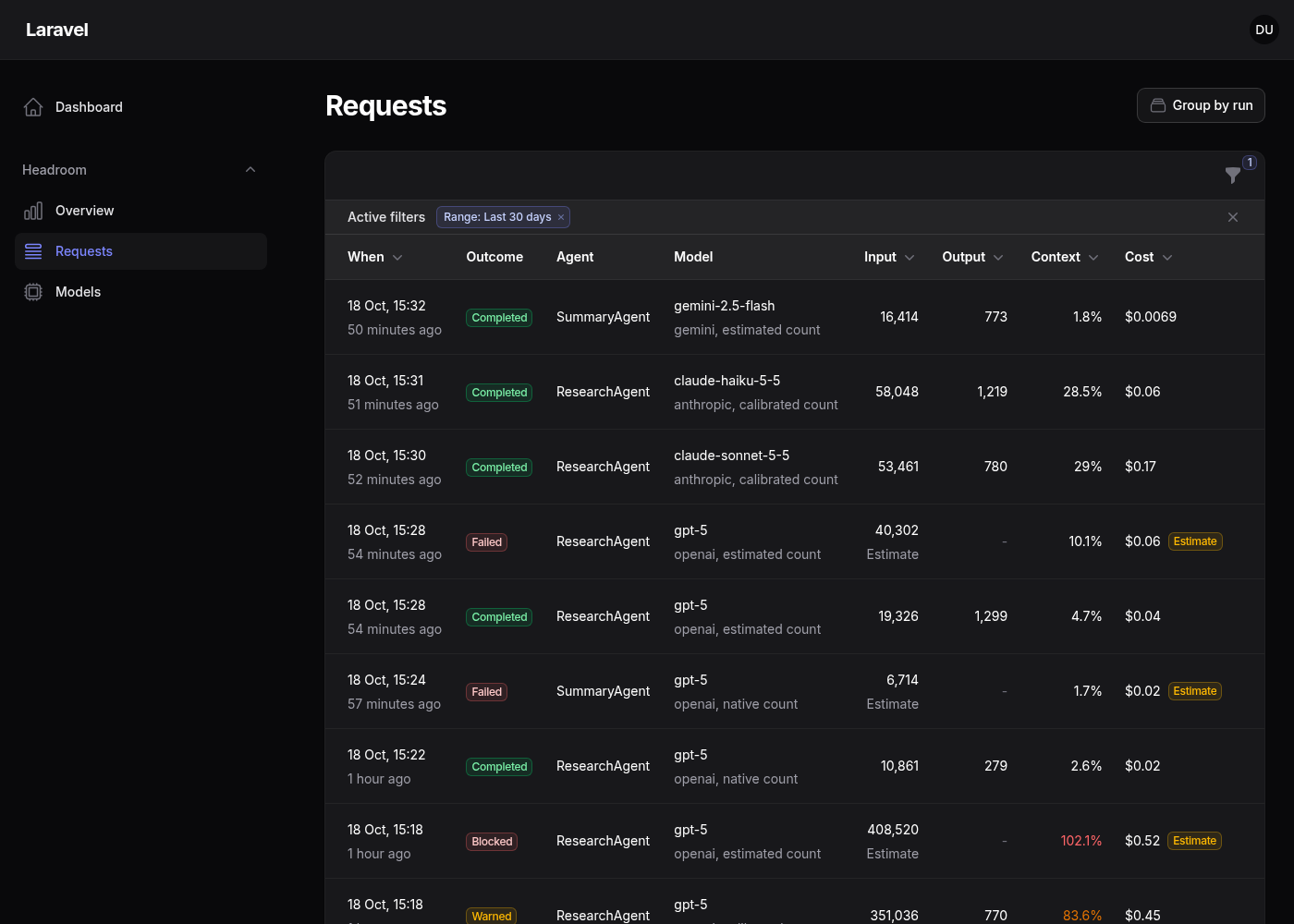Collapse the Headroom navigation group

pyautogui.click(x=250, y=170)
